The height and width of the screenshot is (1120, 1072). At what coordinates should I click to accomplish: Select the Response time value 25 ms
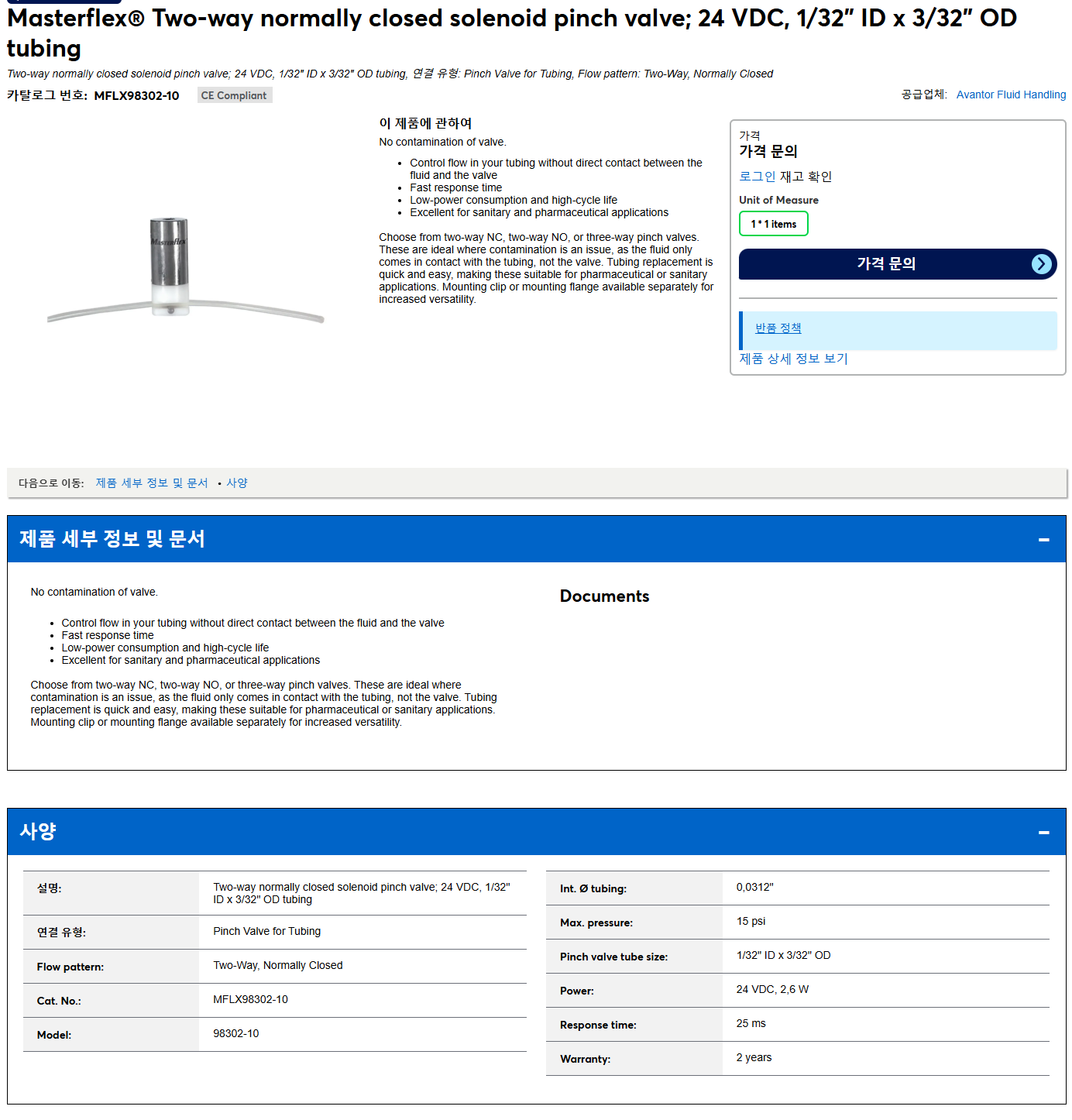tap(751, 1023)
